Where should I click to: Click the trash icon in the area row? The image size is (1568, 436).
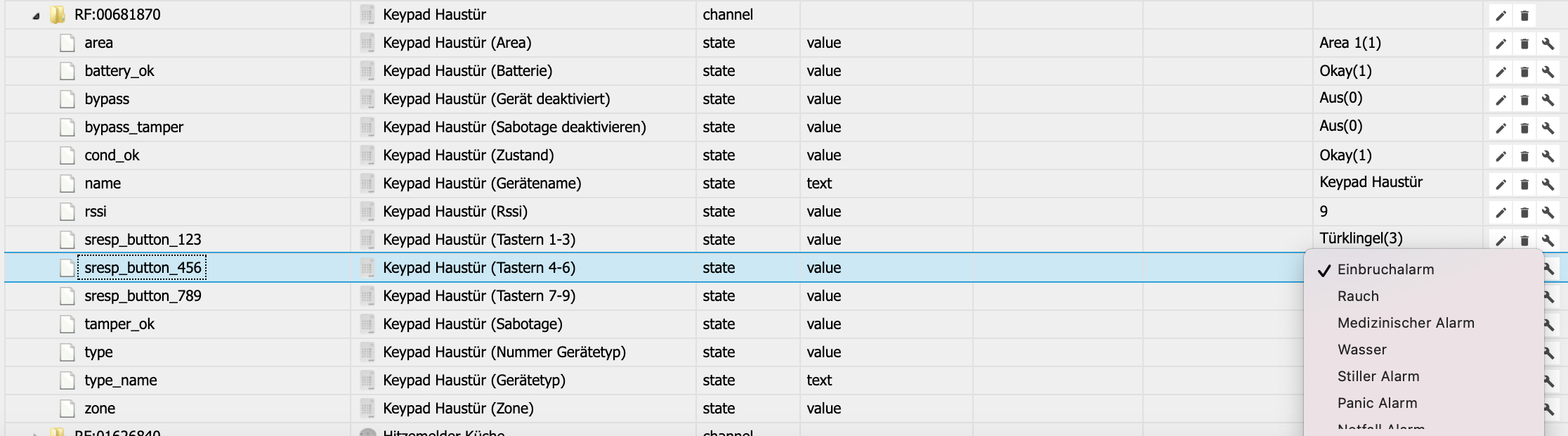1524,44
